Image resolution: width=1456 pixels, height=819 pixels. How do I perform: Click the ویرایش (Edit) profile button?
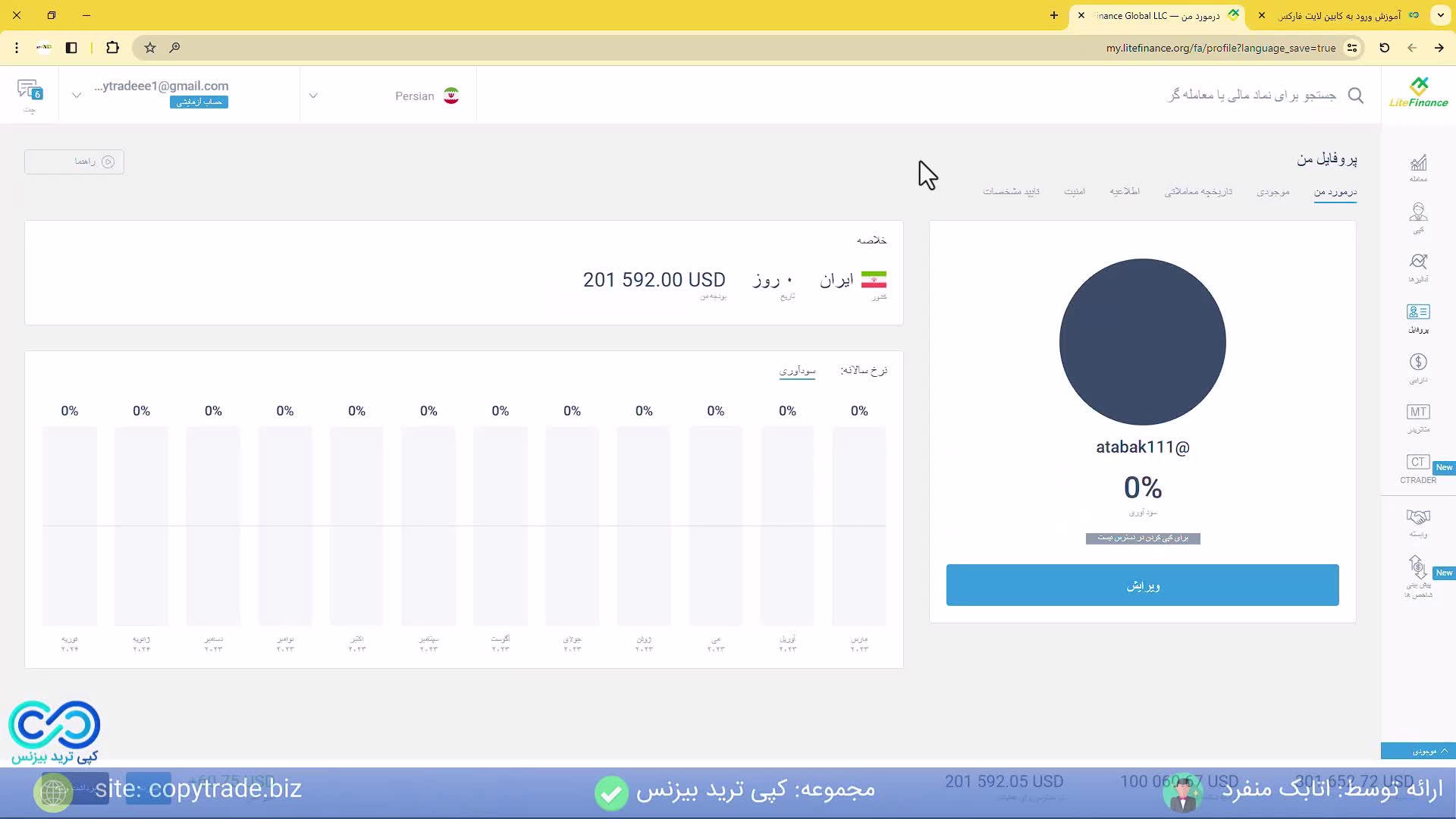click(1142, 585)
